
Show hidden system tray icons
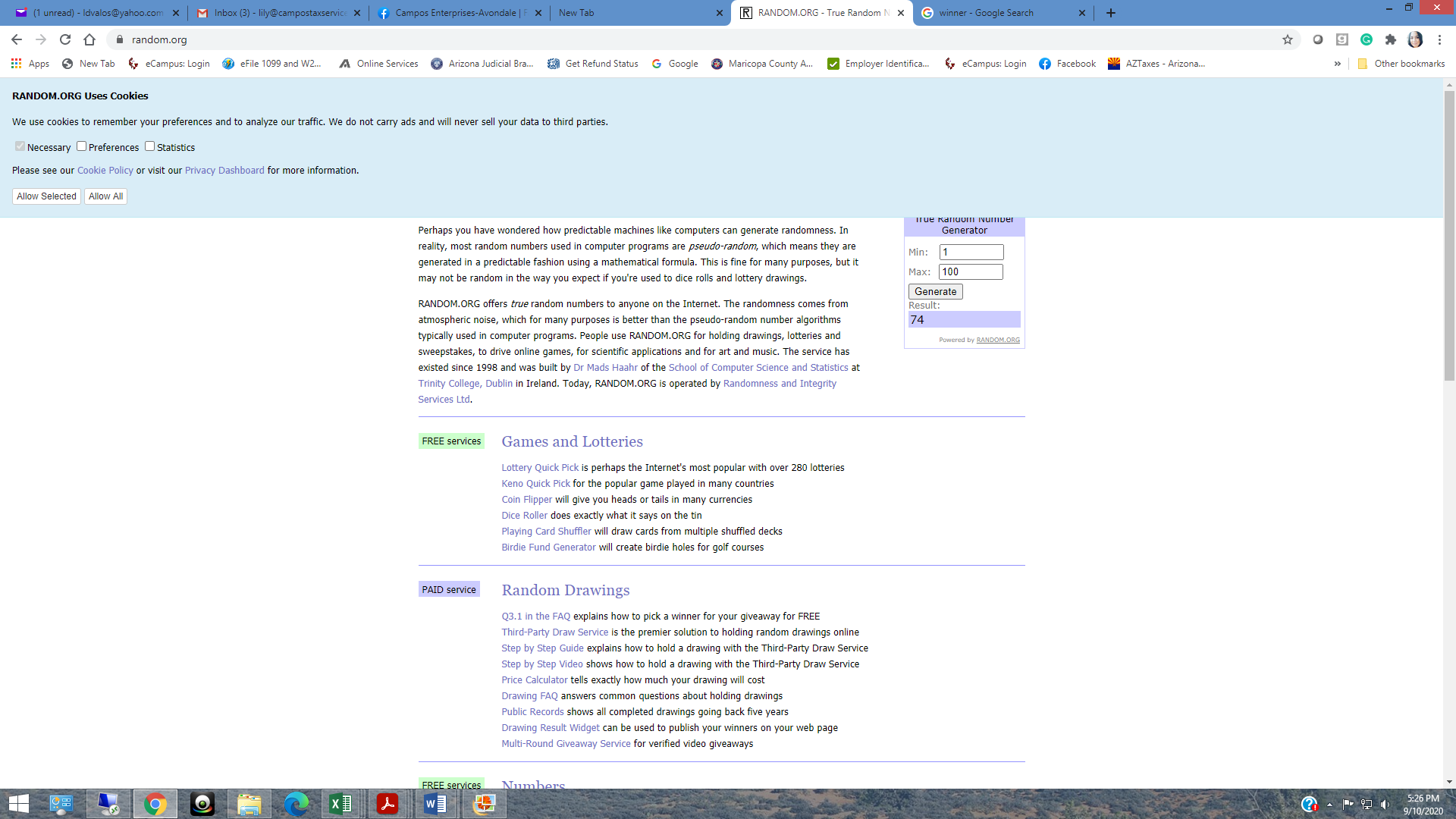[1329, 805]
